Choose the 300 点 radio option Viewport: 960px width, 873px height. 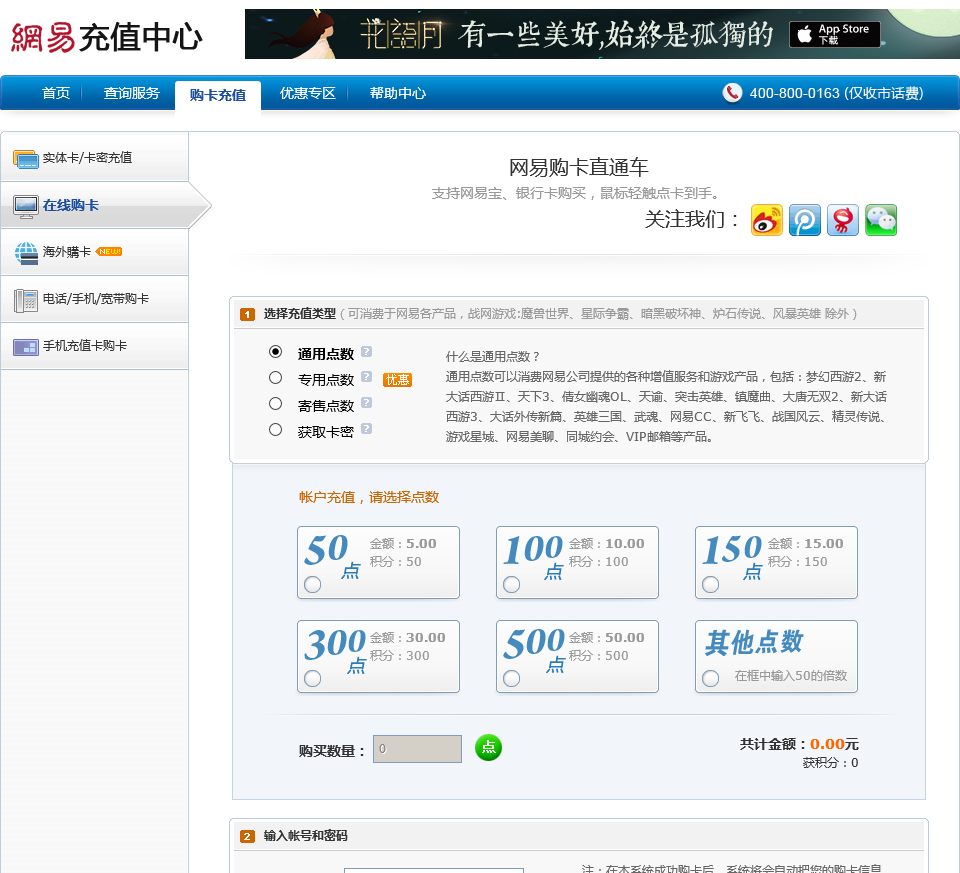tap(312, 678)
